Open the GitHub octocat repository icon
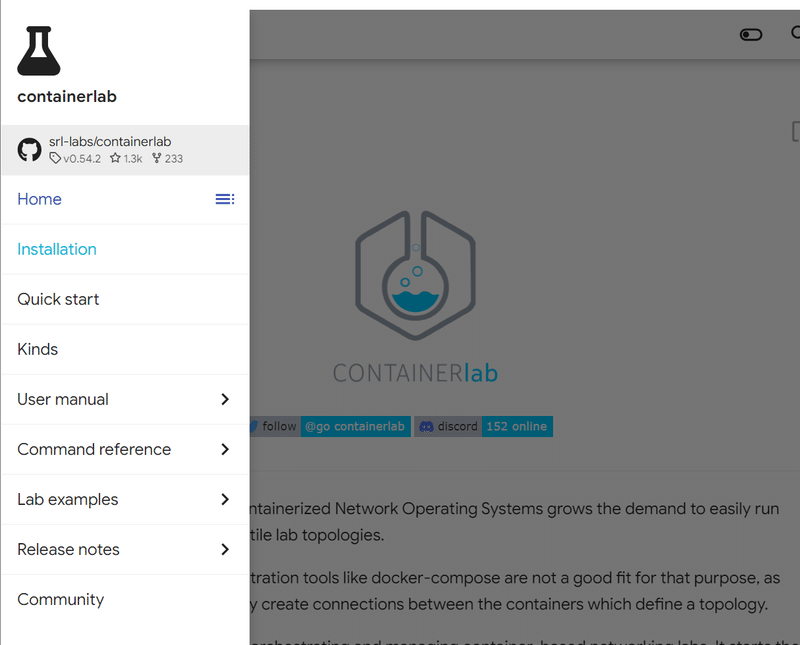 click(x=29, y=149)
